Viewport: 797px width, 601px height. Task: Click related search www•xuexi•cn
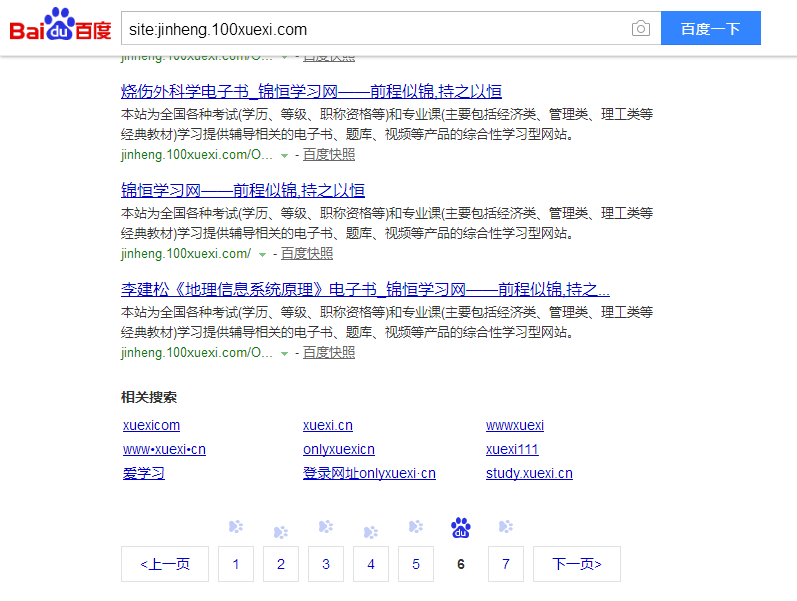coord(164,449)
